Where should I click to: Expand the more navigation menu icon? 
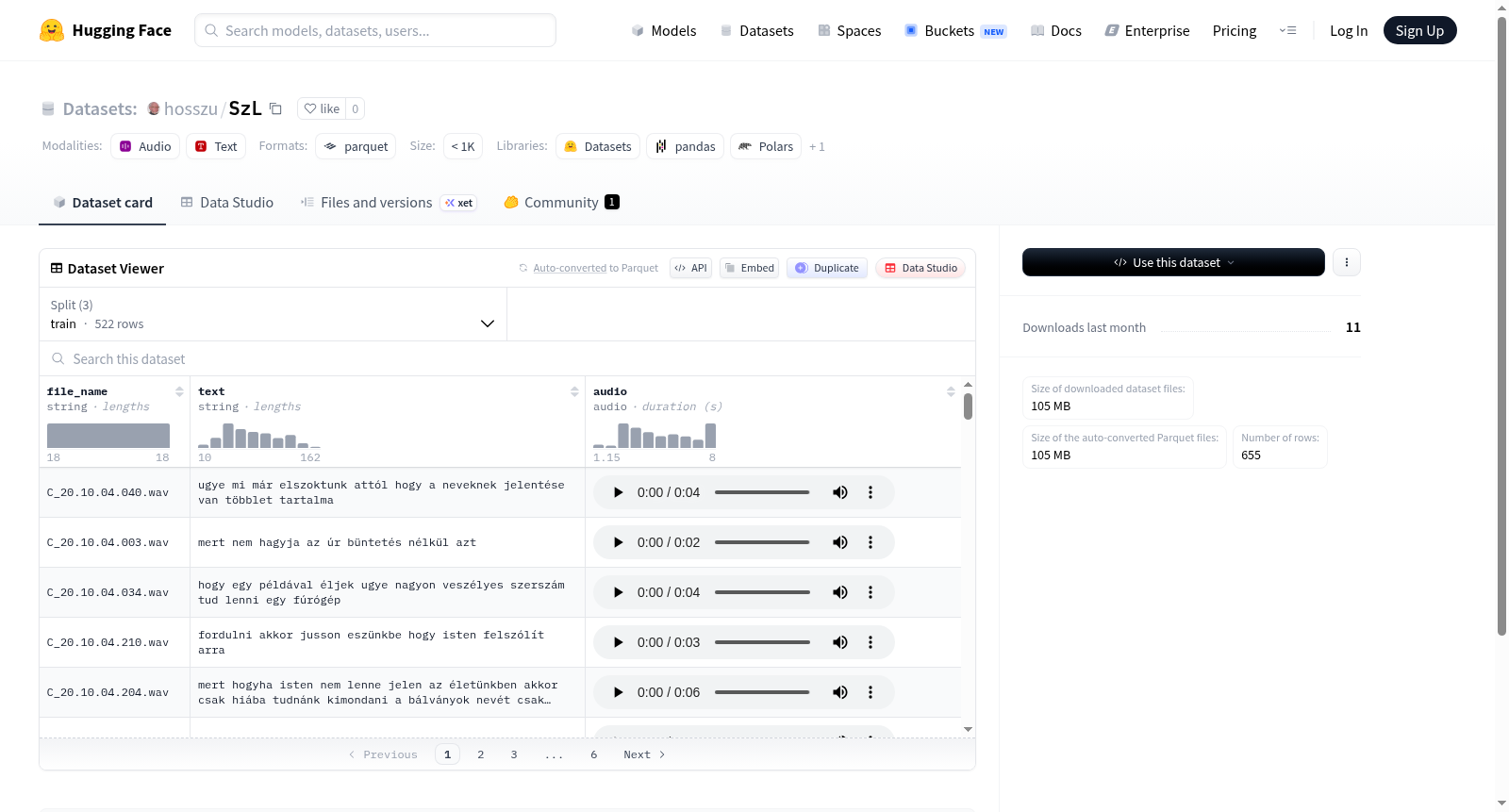pos(1287,30)
